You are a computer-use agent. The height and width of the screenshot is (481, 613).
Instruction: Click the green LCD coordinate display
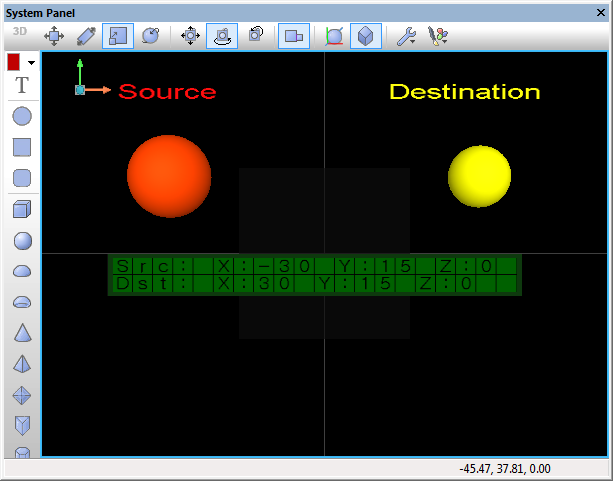click(315, 275)
